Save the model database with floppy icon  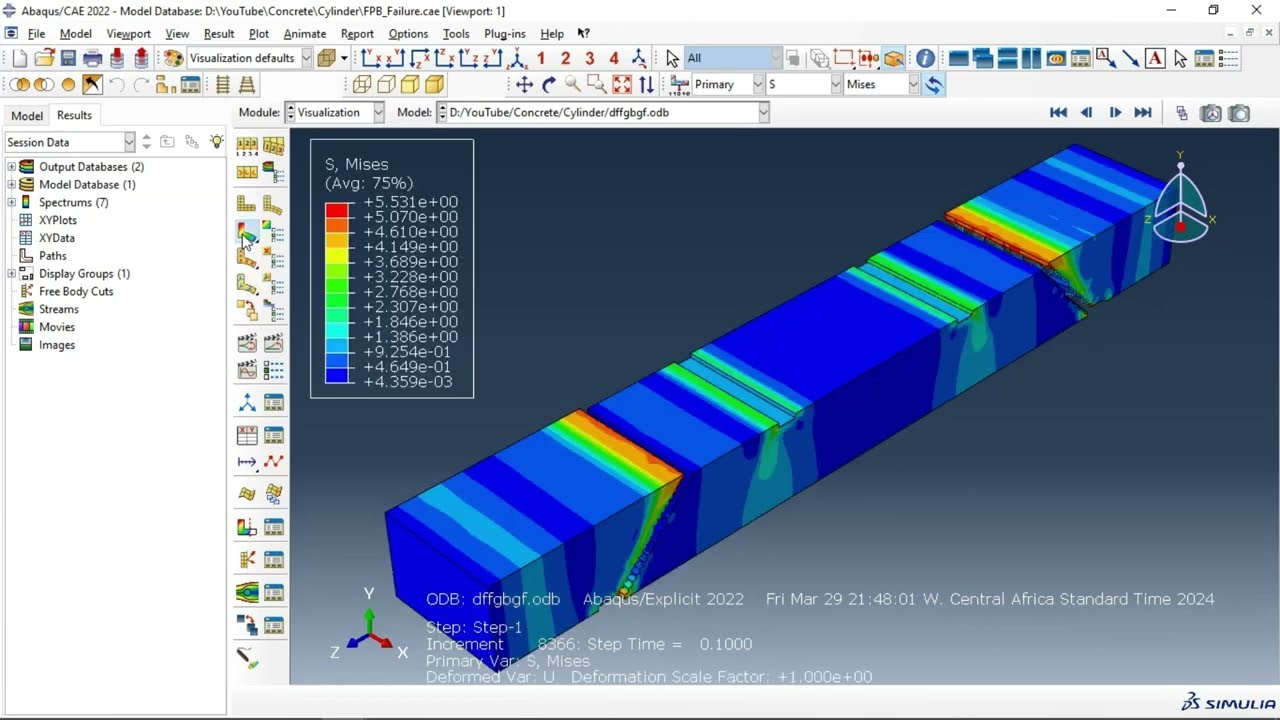68,58
